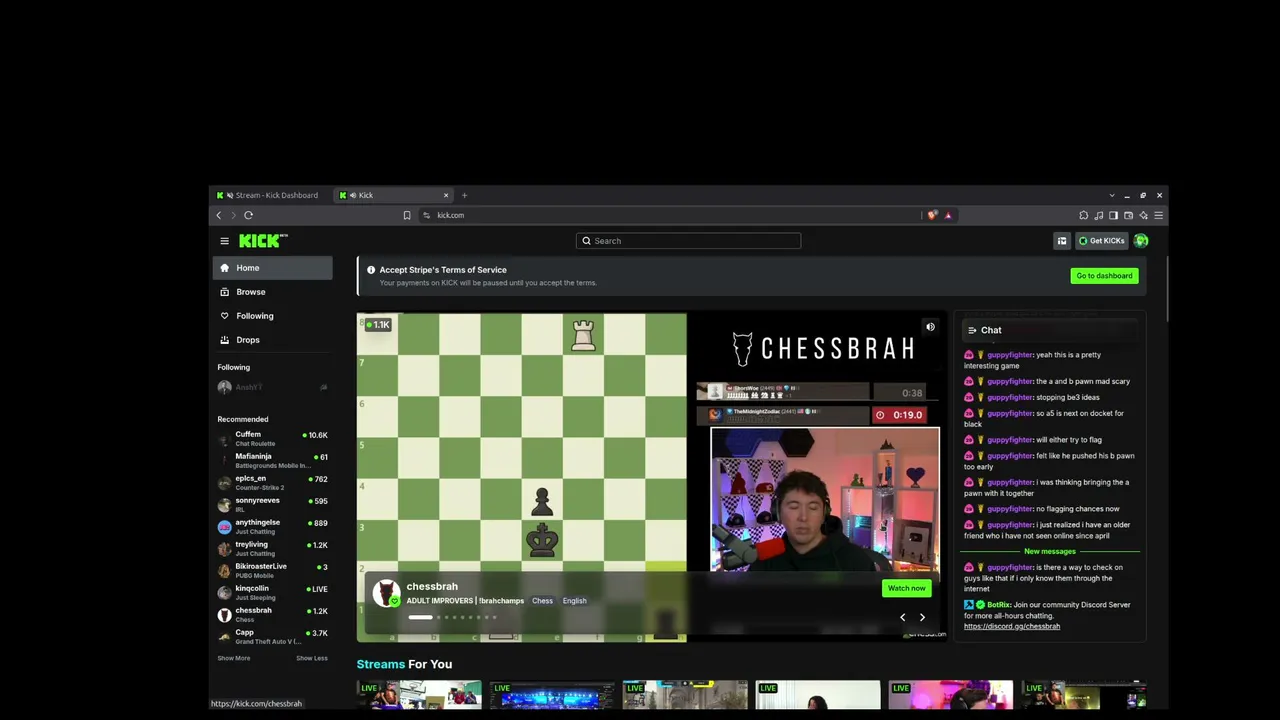The image size is (1280, 720).
Task: Open the Brave wallet icon
Action: pyautogui.click(x=1129, y=215)
